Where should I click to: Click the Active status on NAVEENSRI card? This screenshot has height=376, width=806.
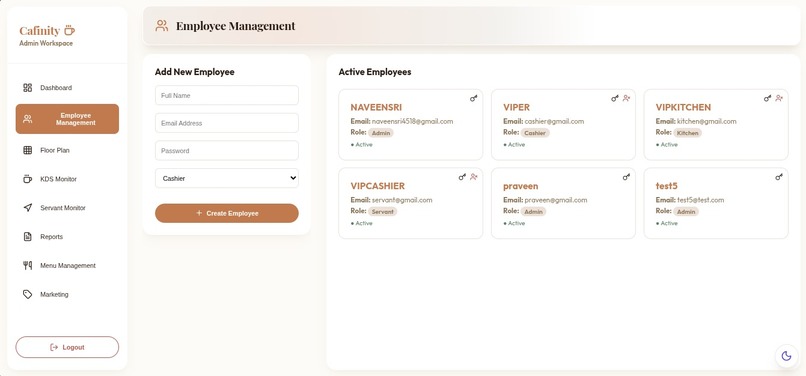(x=362, y=145)
